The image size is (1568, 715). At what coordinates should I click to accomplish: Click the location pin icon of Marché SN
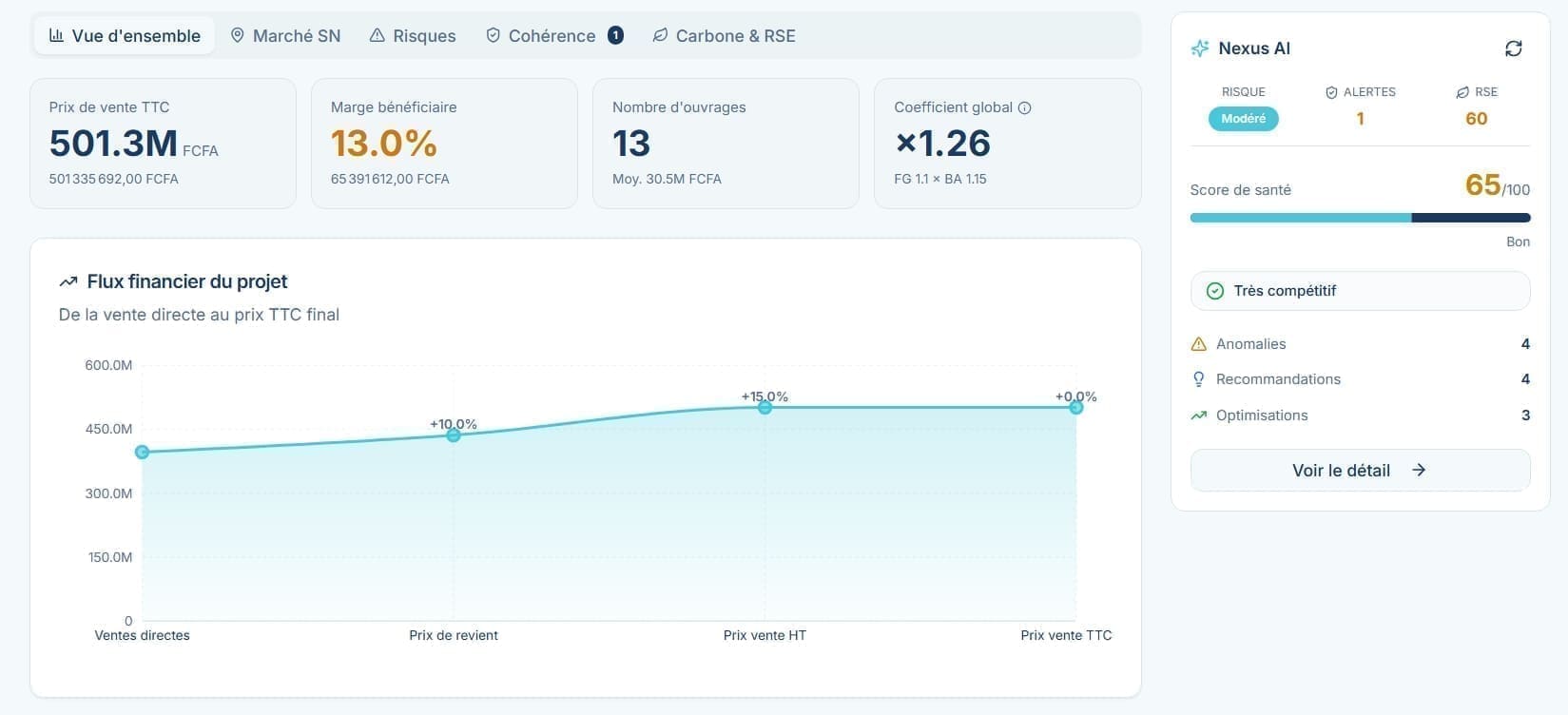coord(238,36)
